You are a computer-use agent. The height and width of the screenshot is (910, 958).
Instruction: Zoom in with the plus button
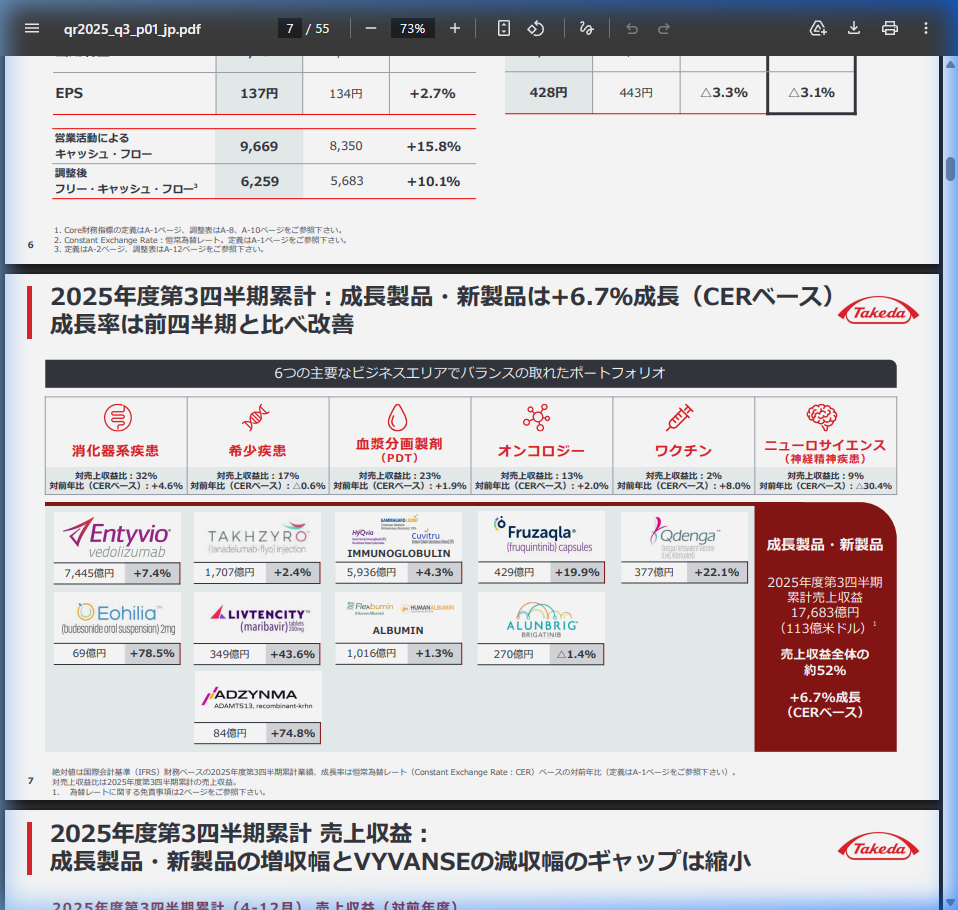click(x=455, y=28)
